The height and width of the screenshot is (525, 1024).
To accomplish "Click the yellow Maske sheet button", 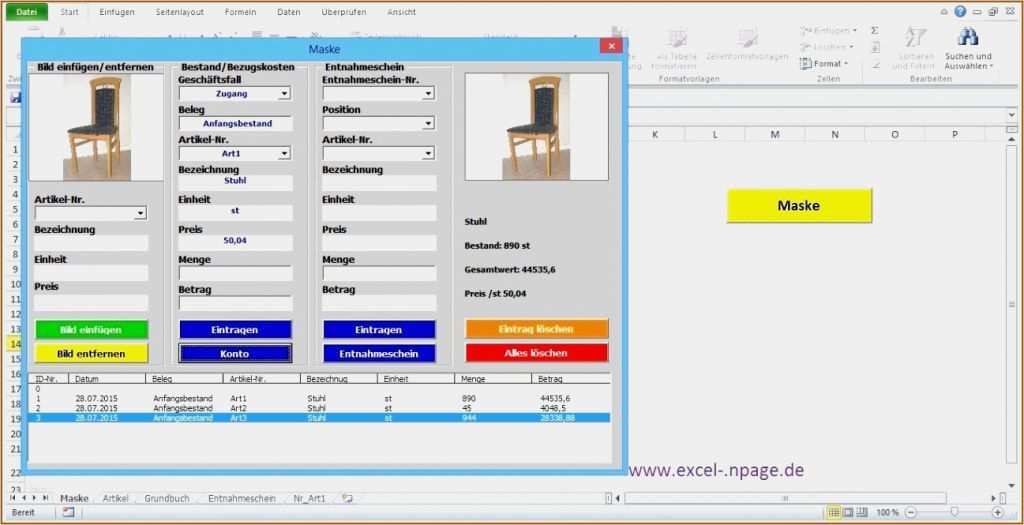I will (x=799, y=206).
